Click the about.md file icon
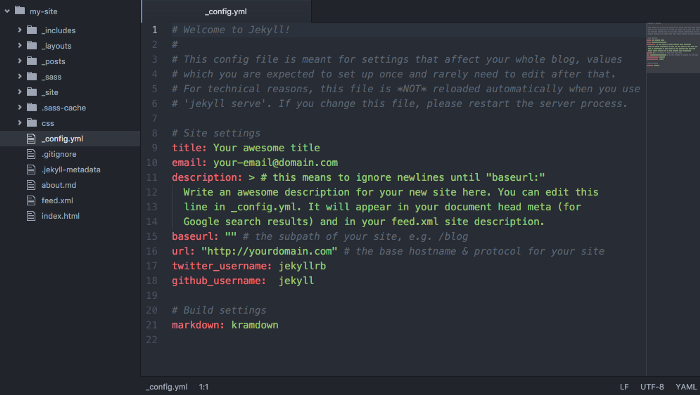This screenshot has height=395, width=700. click(31, 185)
